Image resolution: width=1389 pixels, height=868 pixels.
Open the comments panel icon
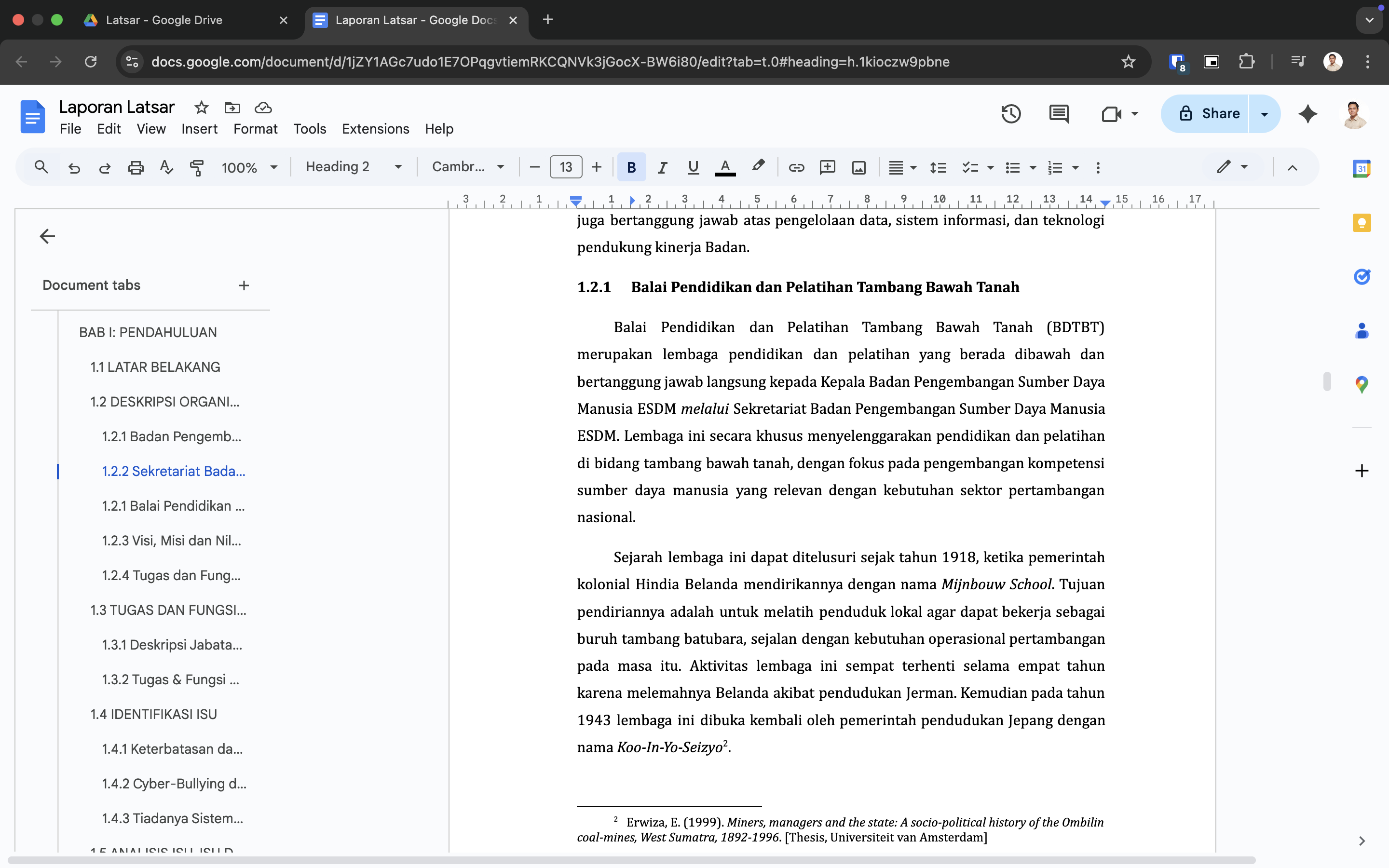point(1059,114)
